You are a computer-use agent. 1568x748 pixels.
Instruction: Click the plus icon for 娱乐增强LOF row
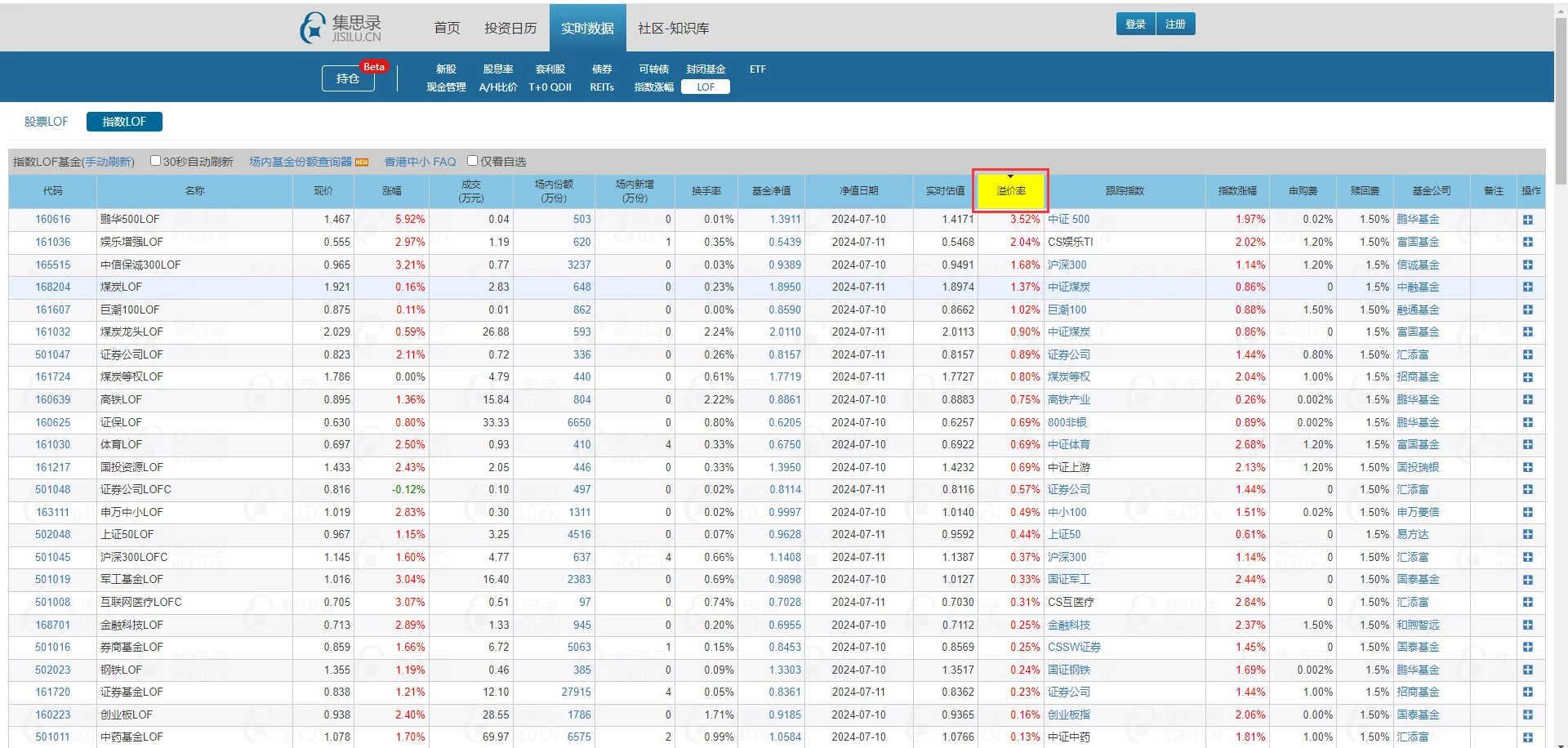pos(1527,243)
